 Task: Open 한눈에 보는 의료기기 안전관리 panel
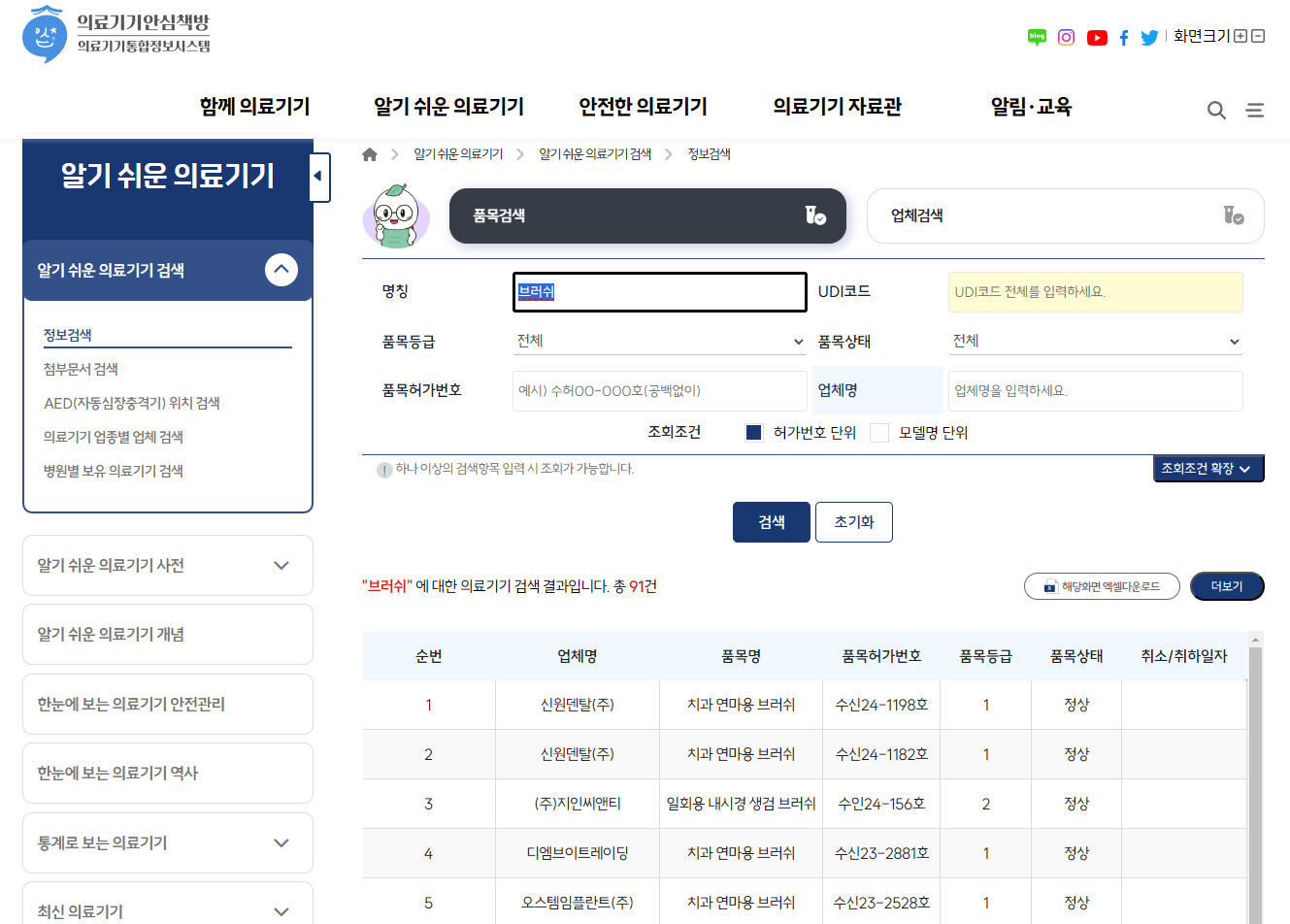pyautogui.click(x=168, y=704)
